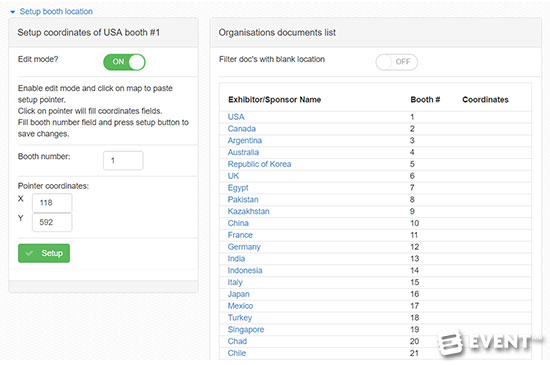This screenshot has height=365, width=550.
Task: Click booth number 5 in Korea row
Action: pyautogui.click(x=412, y=164)
